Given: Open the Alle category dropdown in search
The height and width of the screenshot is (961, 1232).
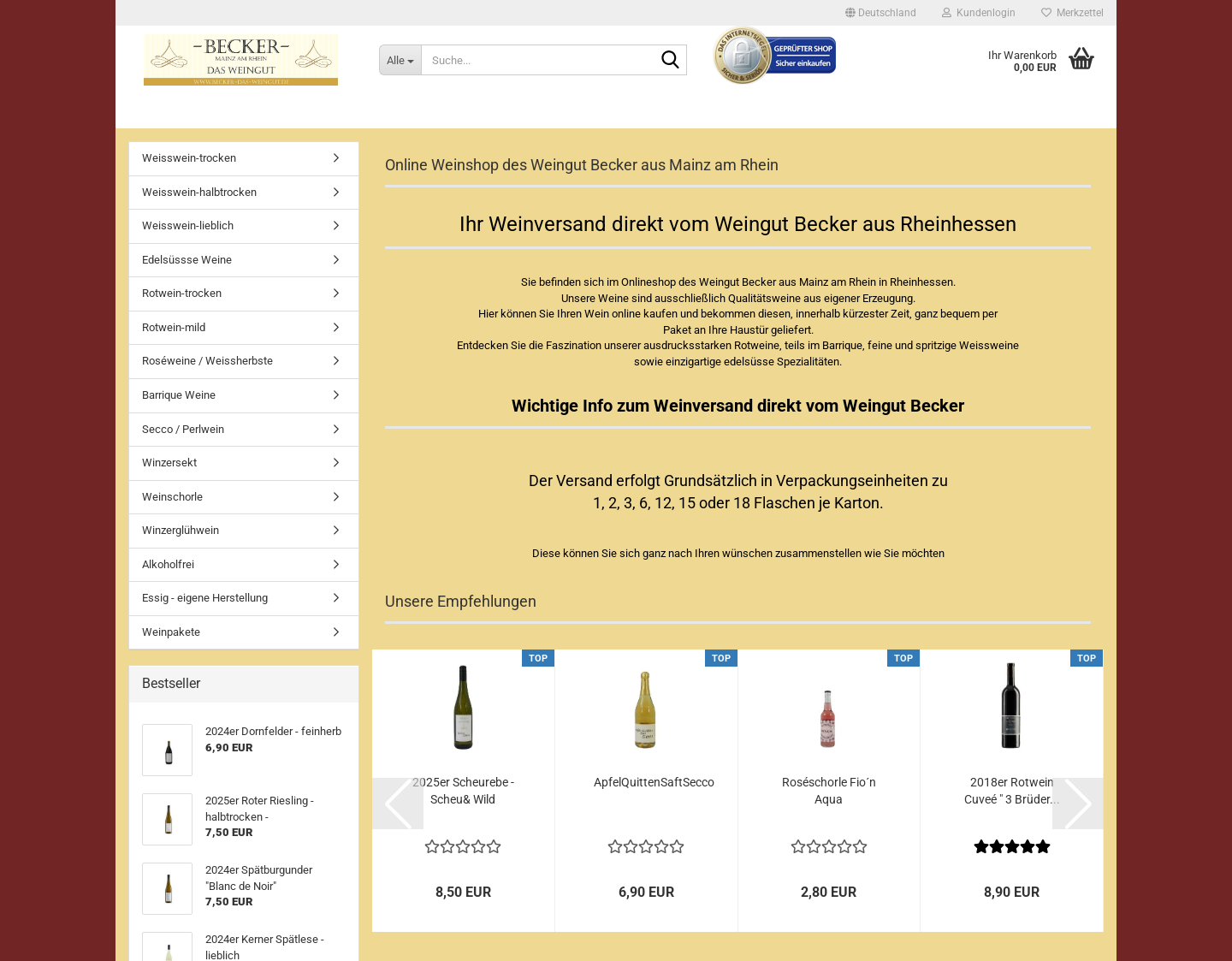Looking at the screenshot, I should [400, 60].
